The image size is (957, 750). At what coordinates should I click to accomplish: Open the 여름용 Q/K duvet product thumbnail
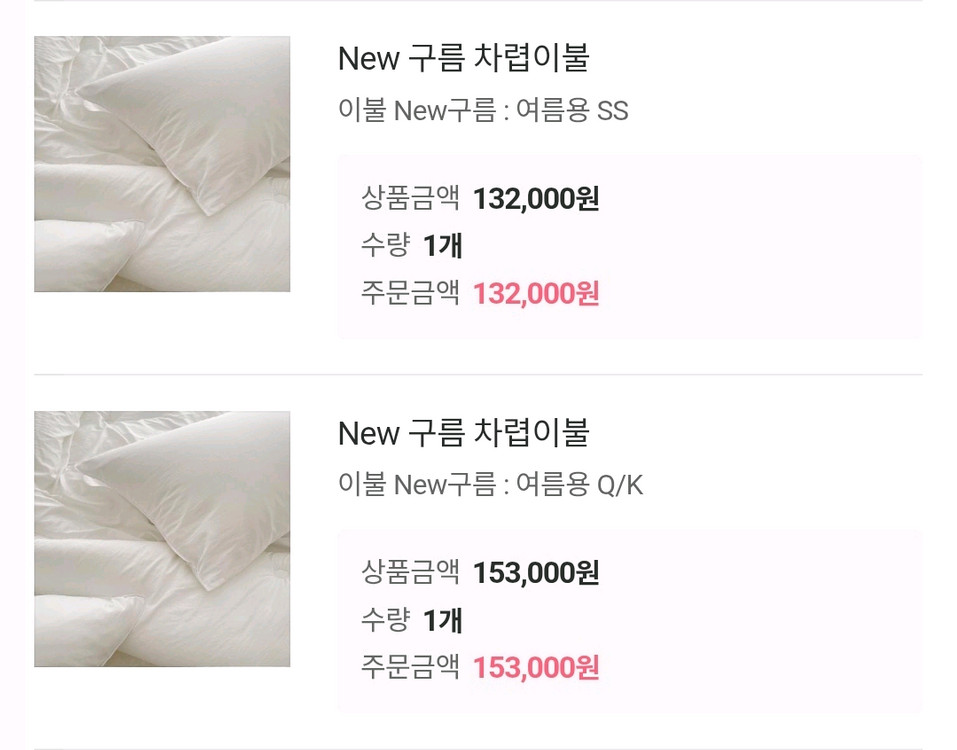point(162,539)
